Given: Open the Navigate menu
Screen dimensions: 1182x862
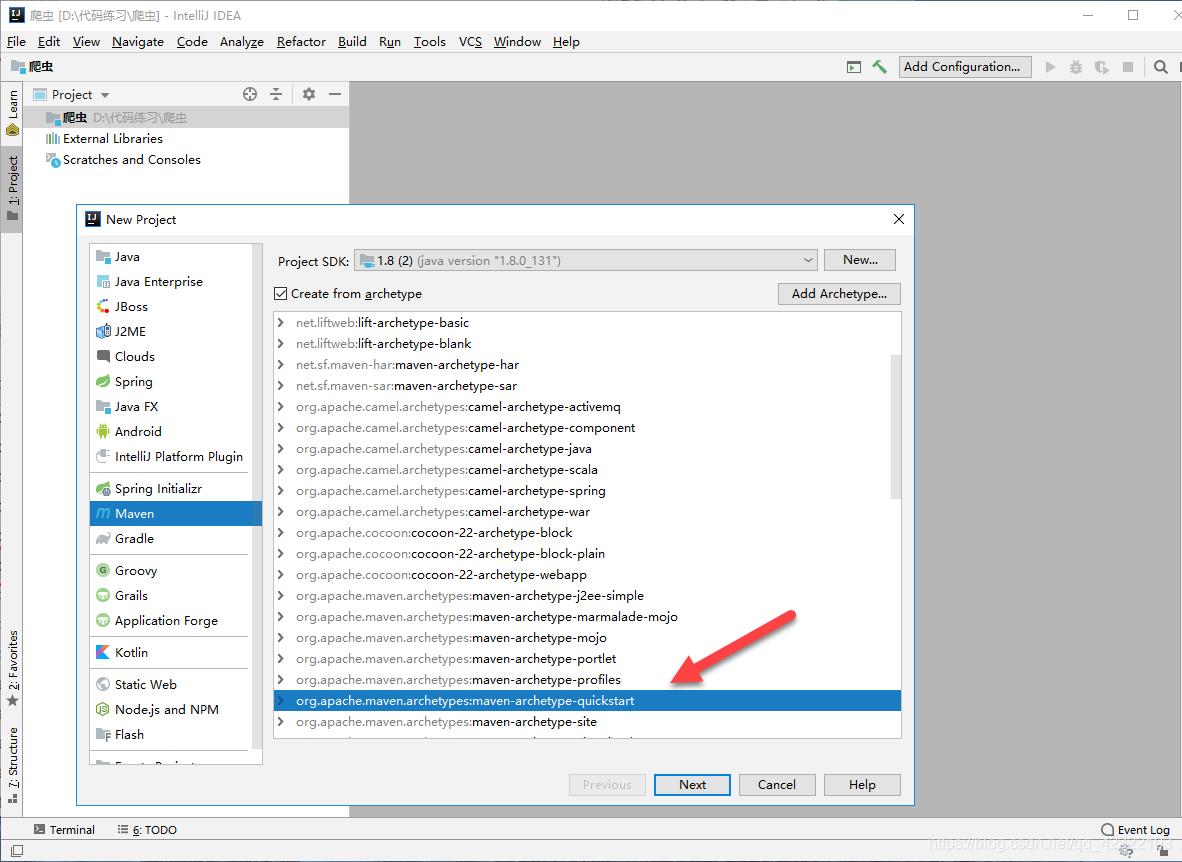Looking at the screenshot, I should 138,41.
